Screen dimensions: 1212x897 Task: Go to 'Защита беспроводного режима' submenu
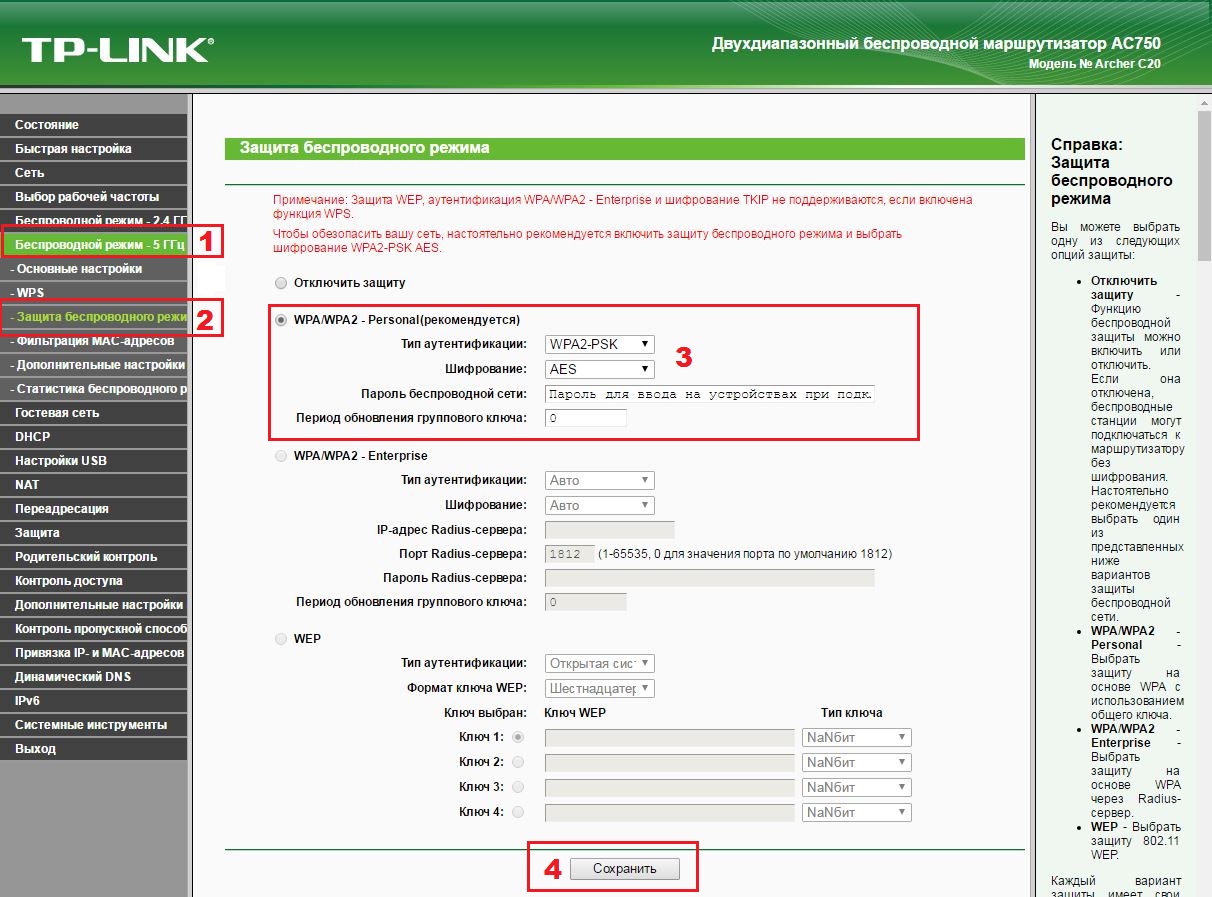(93, 317)
